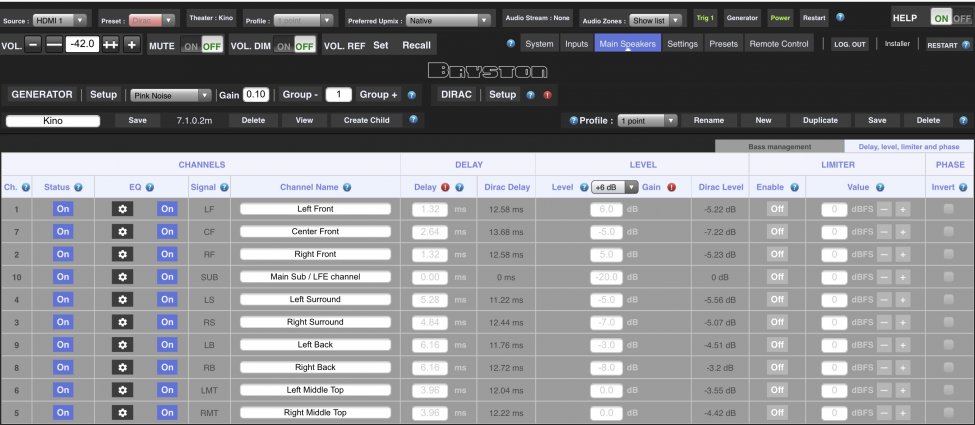Click the generator Gain 0.10 field

[x=256, y=95]
